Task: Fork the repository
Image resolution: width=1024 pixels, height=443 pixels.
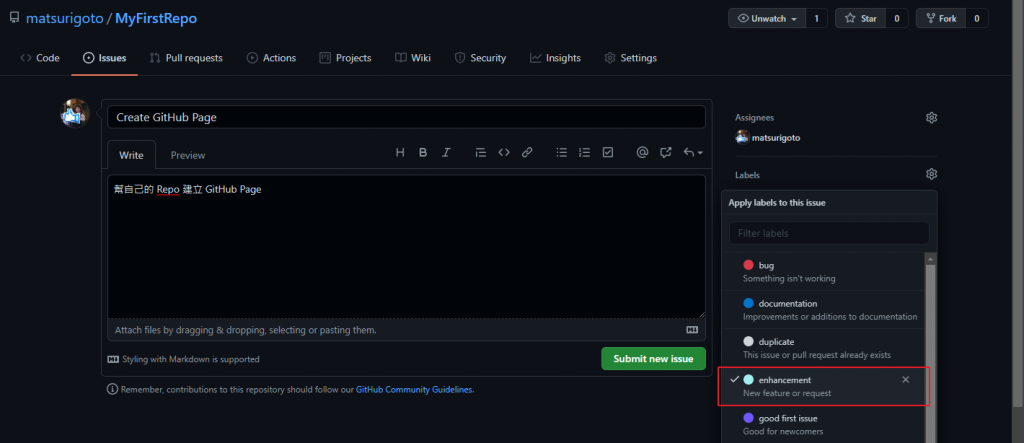Action: [941, 18]
